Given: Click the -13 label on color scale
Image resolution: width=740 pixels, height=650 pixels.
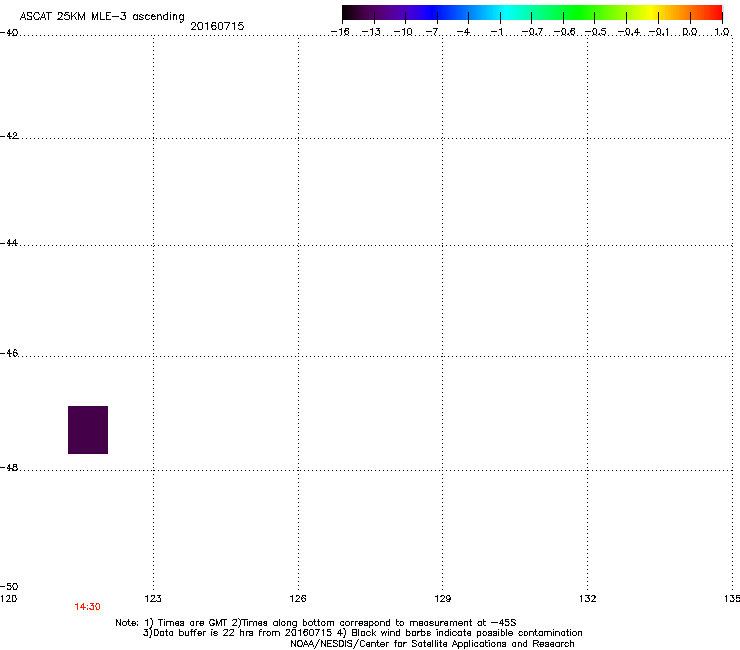Looking at the screenshot, I should click(x=371, y=32).
